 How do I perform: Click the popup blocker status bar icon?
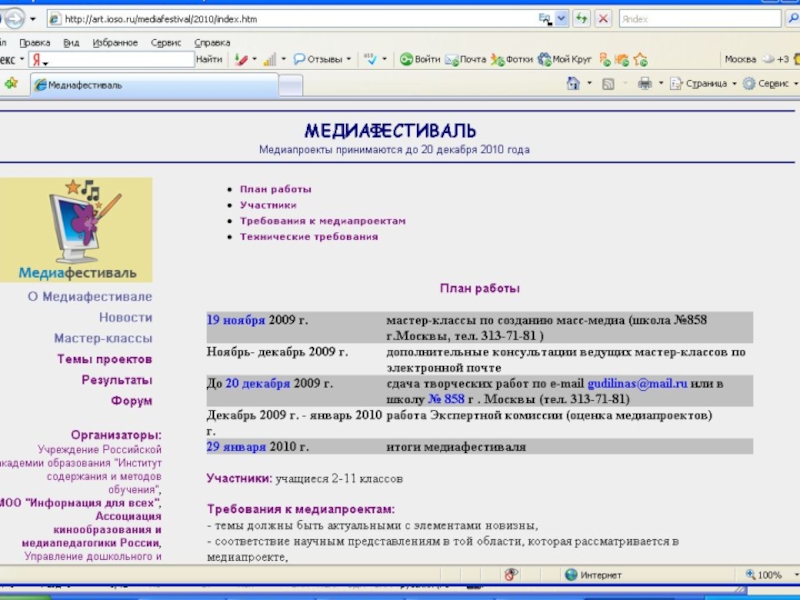tap(511, 575)
